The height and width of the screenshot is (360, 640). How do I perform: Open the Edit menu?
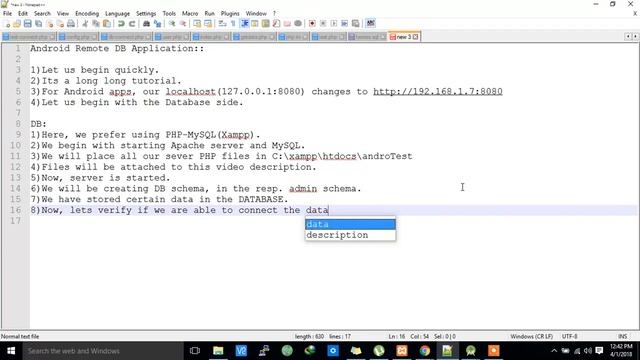(x=23, y=13)
